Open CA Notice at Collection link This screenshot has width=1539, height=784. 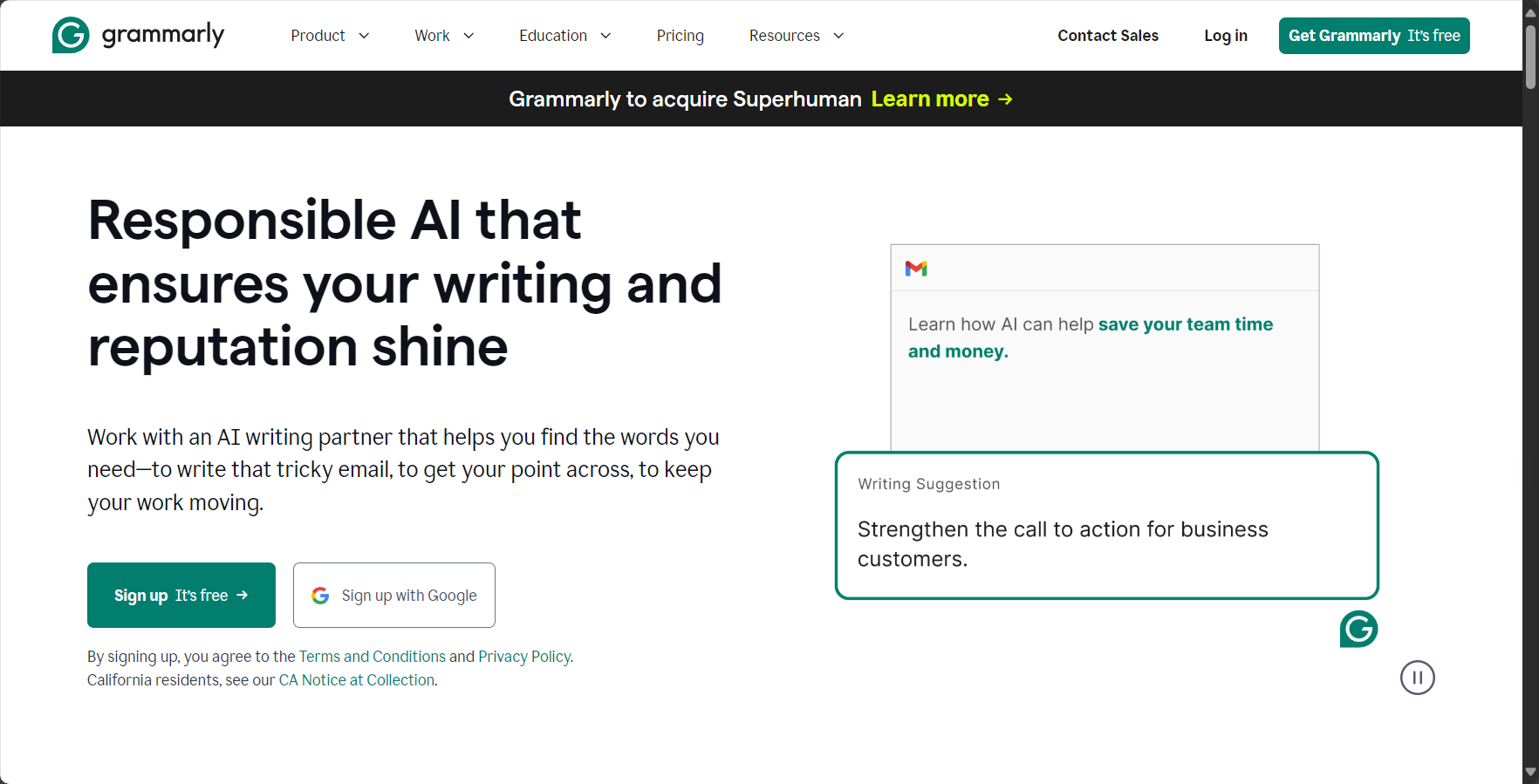coord(357,680)
